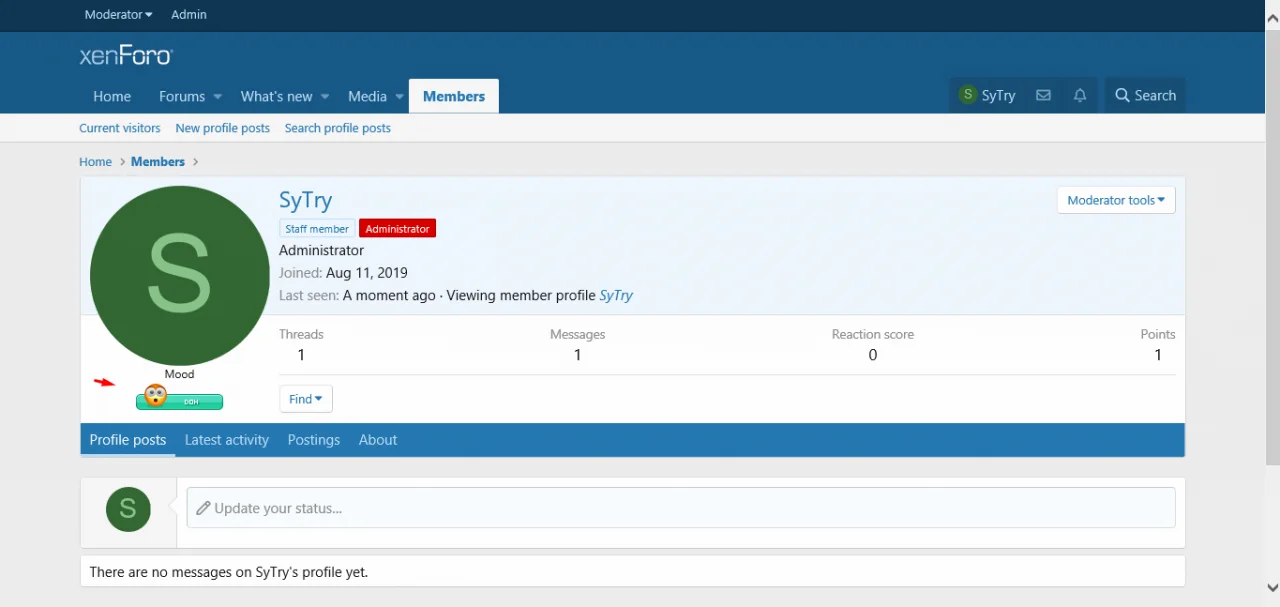Open the alerts bell icon

tap(1080, 96)
